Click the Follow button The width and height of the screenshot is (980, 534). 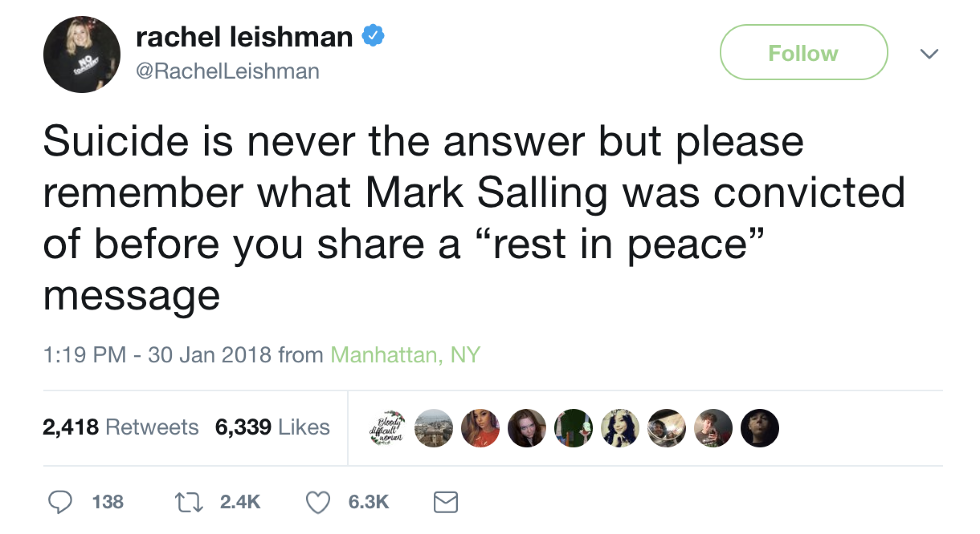tap(803, 53)
